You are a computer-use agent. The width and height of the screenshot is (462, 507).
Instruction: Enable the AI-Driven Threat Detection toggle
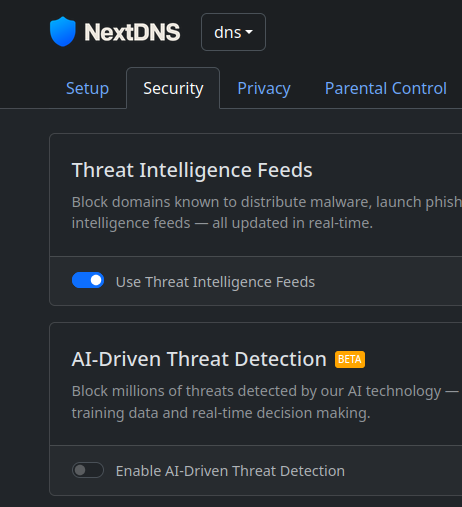pos(88,470)
